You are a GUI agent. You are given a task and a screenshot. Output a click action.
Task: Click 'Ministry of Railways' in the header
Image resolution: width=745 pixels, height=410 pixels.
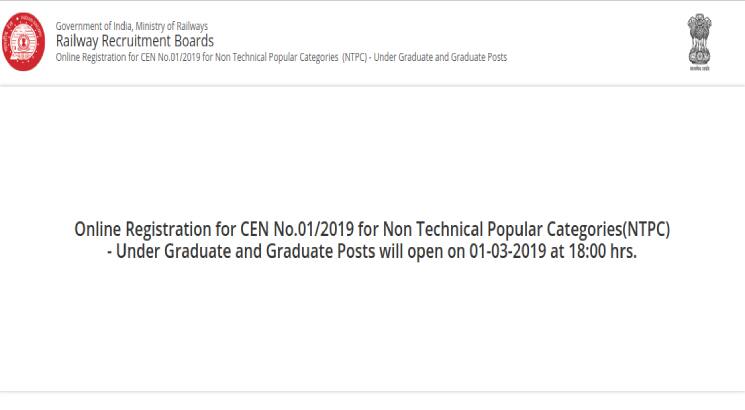172,26
